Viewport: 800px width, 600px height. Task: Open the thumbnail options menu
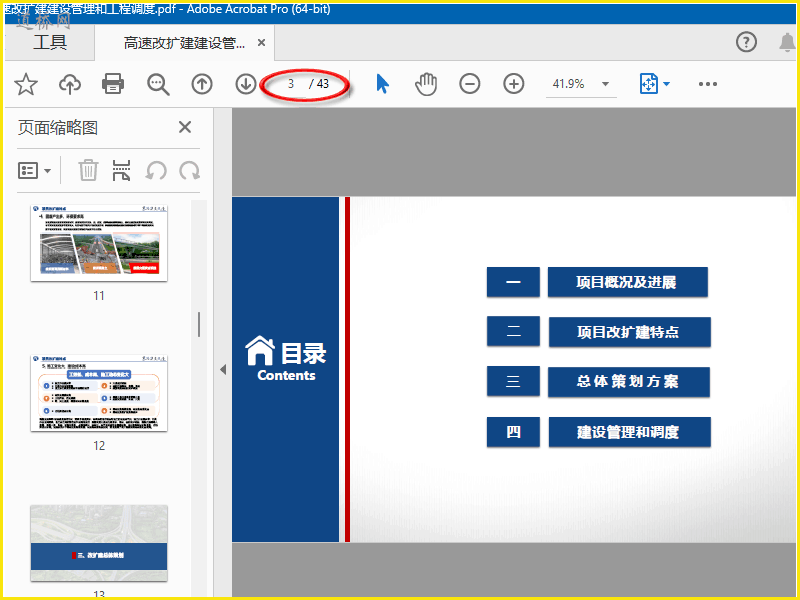(34, 170)
